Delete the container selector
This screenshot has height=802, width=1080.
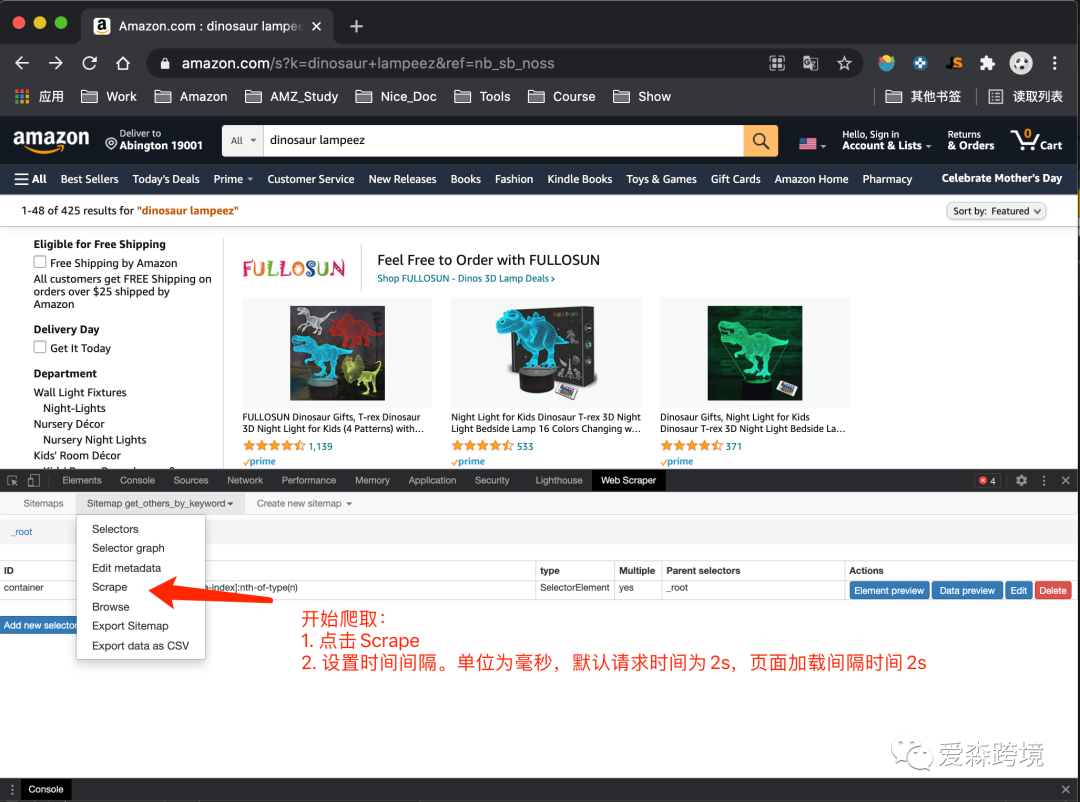(1052, 590)
